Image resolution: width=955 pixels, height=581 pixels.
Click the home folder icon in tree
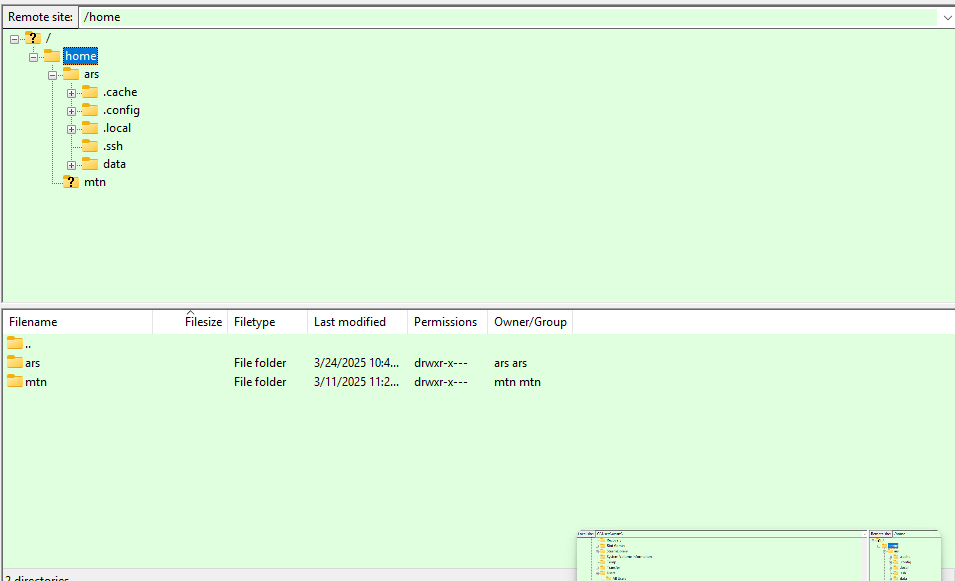click(x=52, y=56)
